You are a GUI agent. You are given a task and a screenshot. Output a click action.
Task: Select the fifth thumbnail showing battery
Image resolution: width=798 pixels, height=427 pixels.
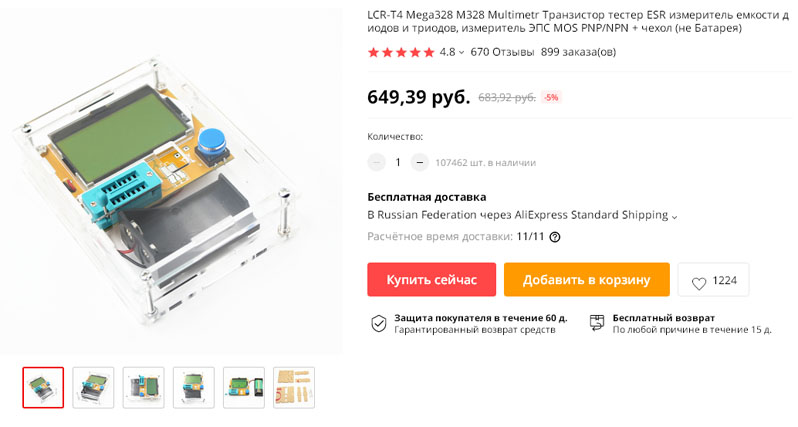[x=244, y=387]
